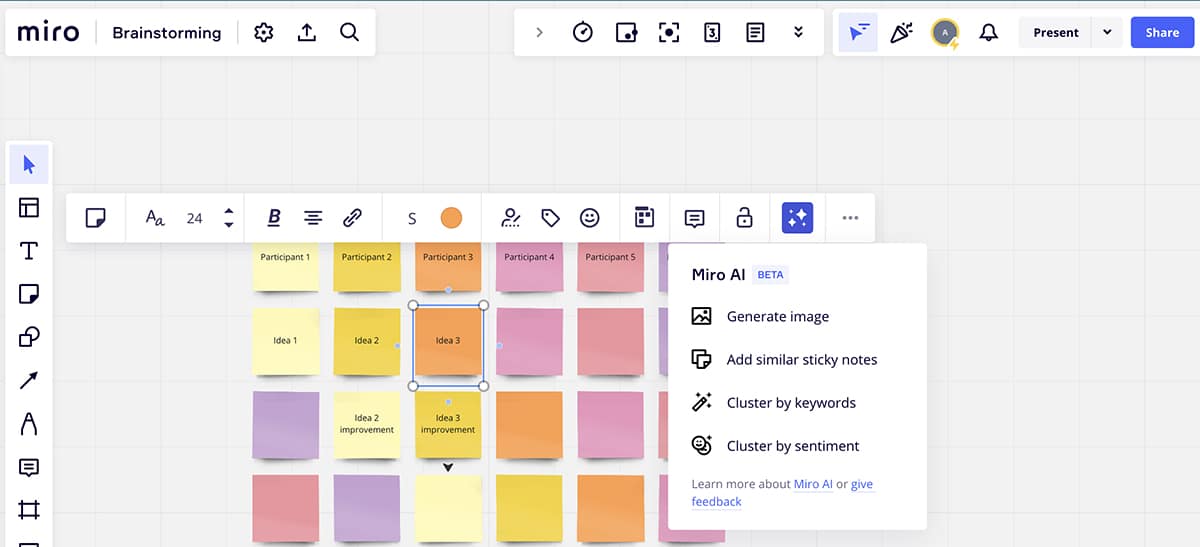Image resolution: width=1200 pixels, height=547 pixels.
Task: Open the board settings gear
Action: tap(264, 33)
